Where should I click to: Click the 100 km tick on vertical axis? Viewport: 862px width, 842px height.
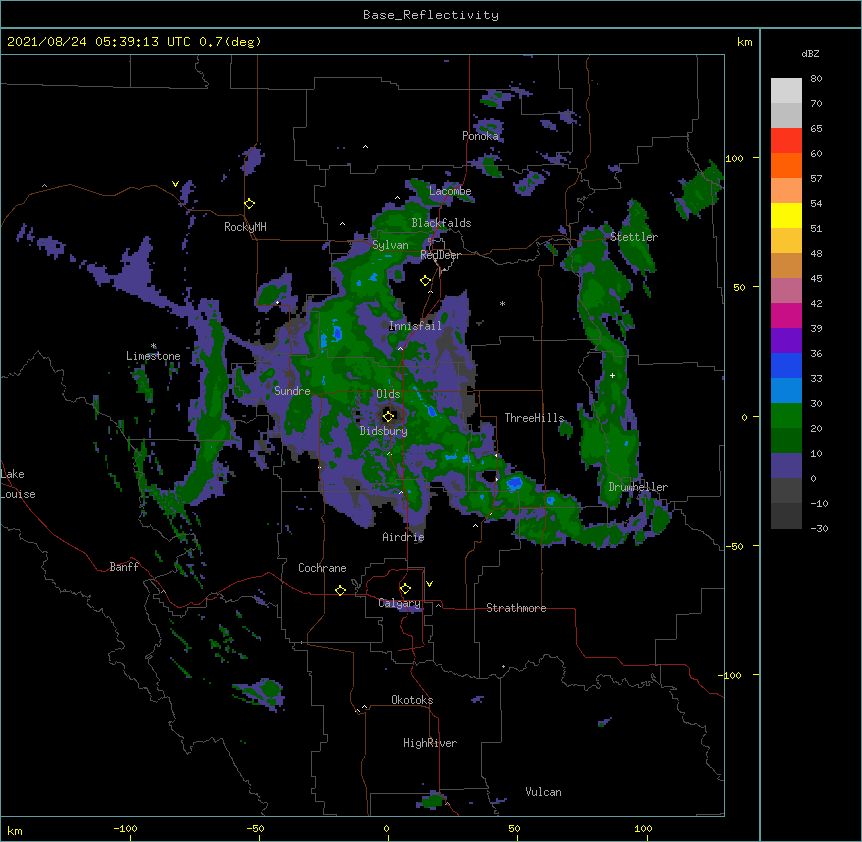734,158
